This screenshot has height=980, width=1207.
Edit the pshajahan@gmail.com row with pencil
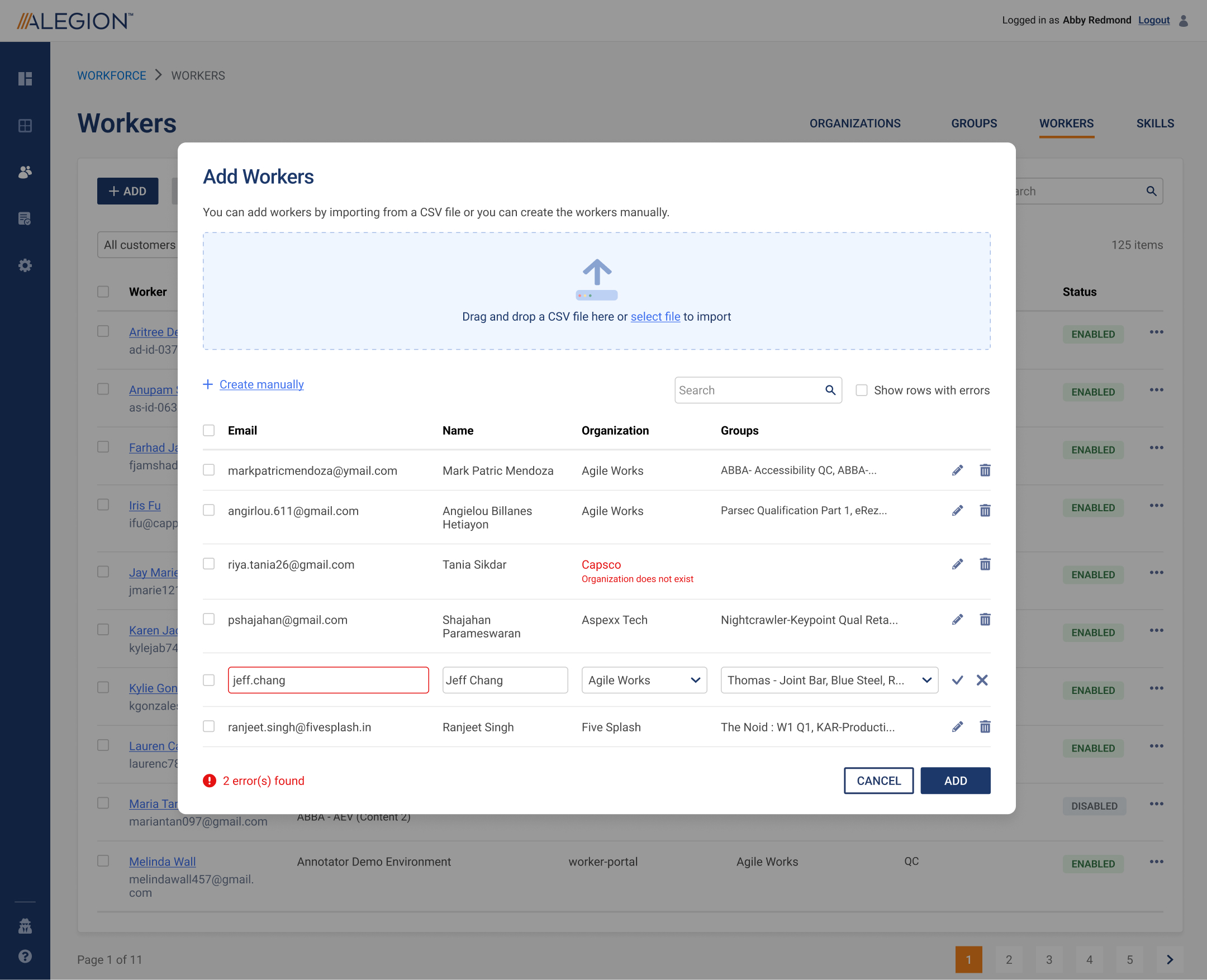tap(957, 619)
